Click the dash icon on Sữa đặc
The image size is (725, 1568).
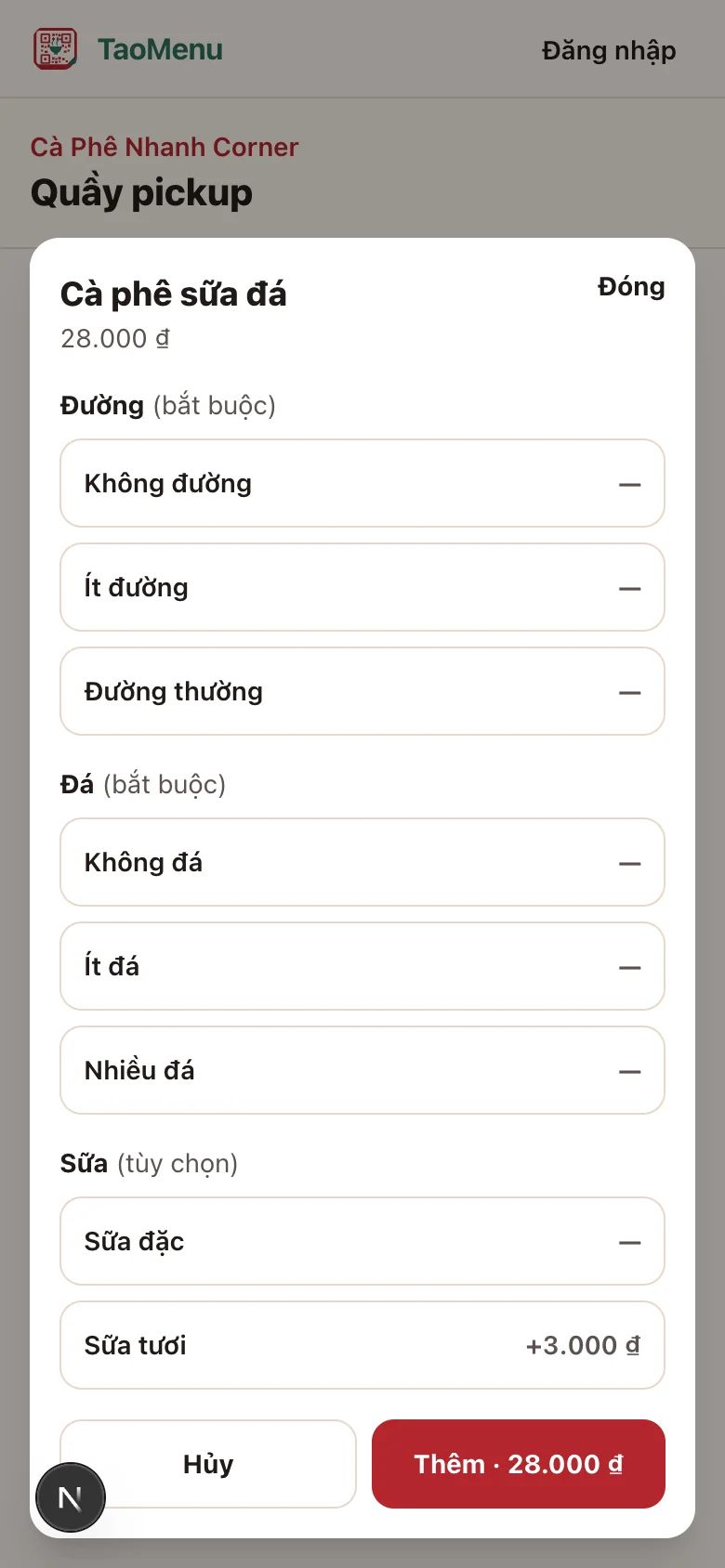pyautogui.click(x=629, y=1242)
